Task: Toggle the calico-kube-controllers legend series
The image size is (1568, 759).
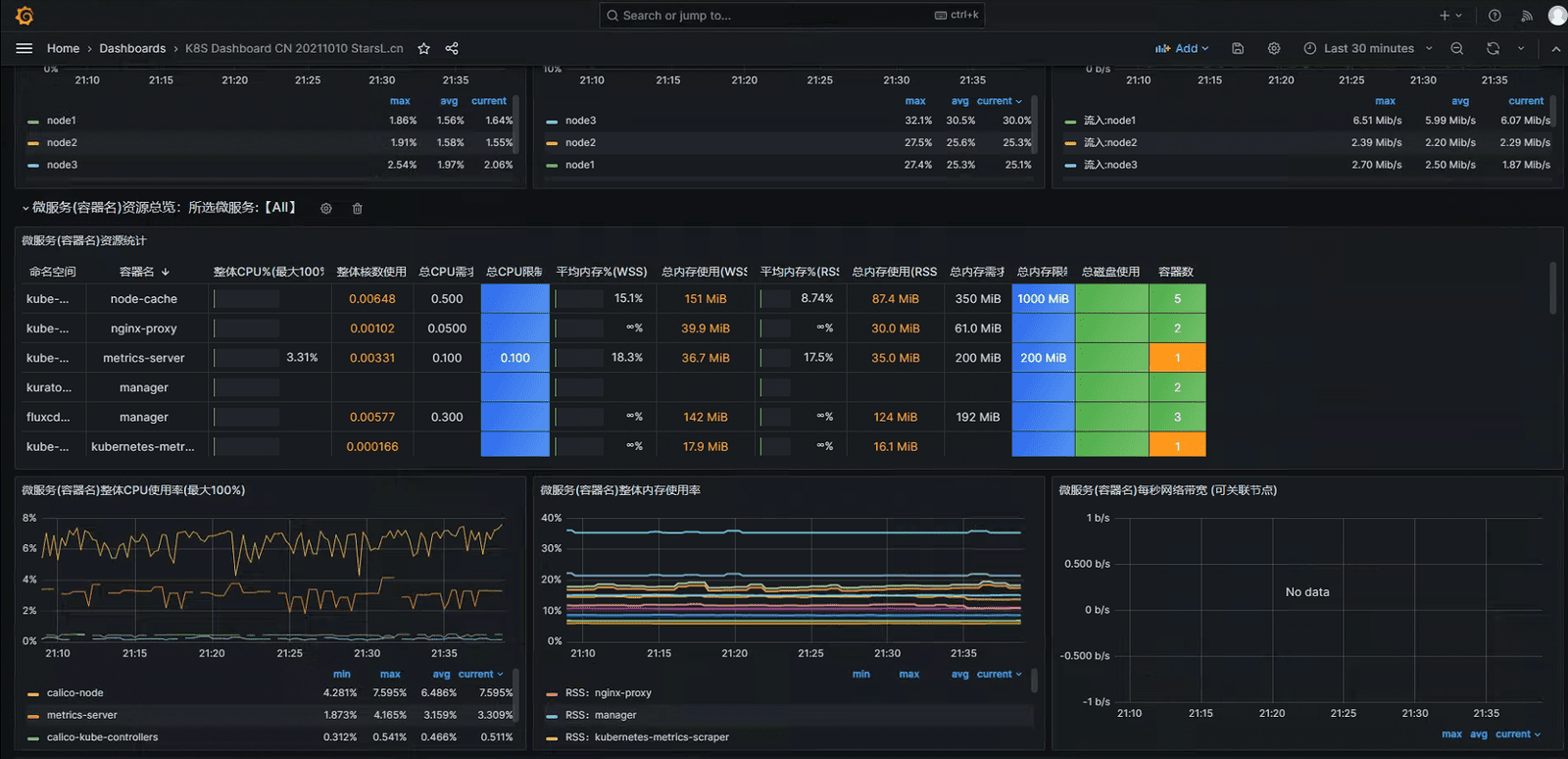Action: coord(102,737)
